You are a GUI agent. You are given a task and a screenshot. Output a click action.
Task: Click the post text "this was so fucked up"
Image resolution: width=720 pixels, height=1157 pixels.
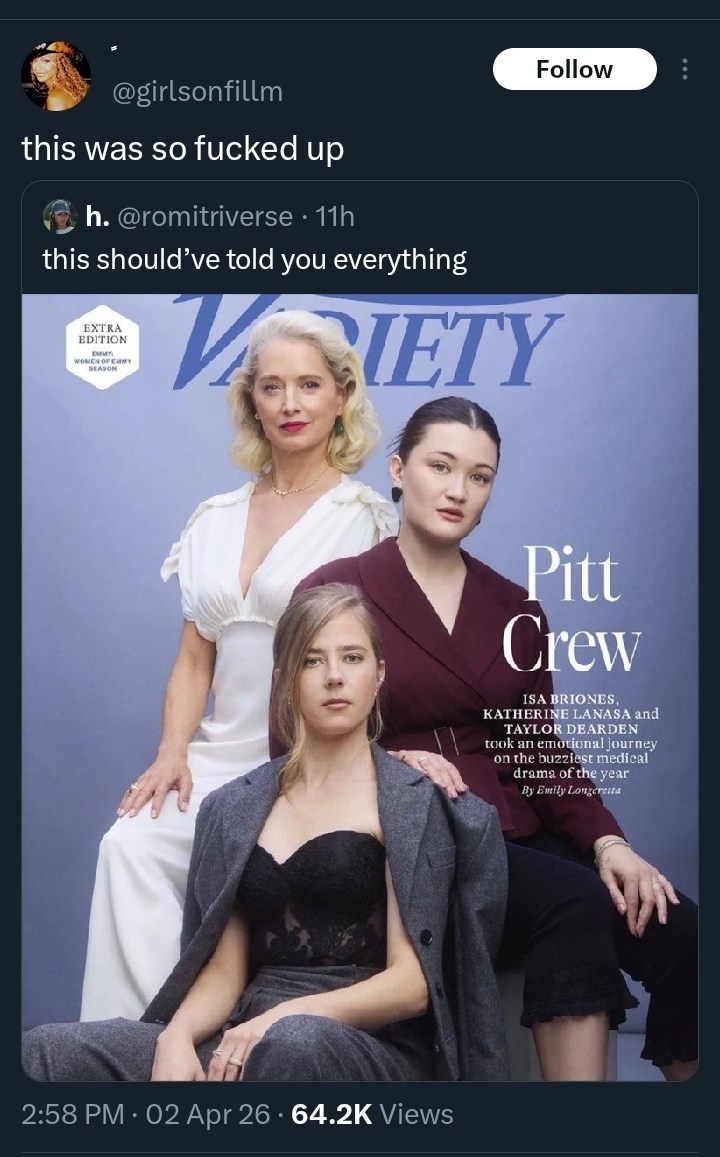[183, 148]
